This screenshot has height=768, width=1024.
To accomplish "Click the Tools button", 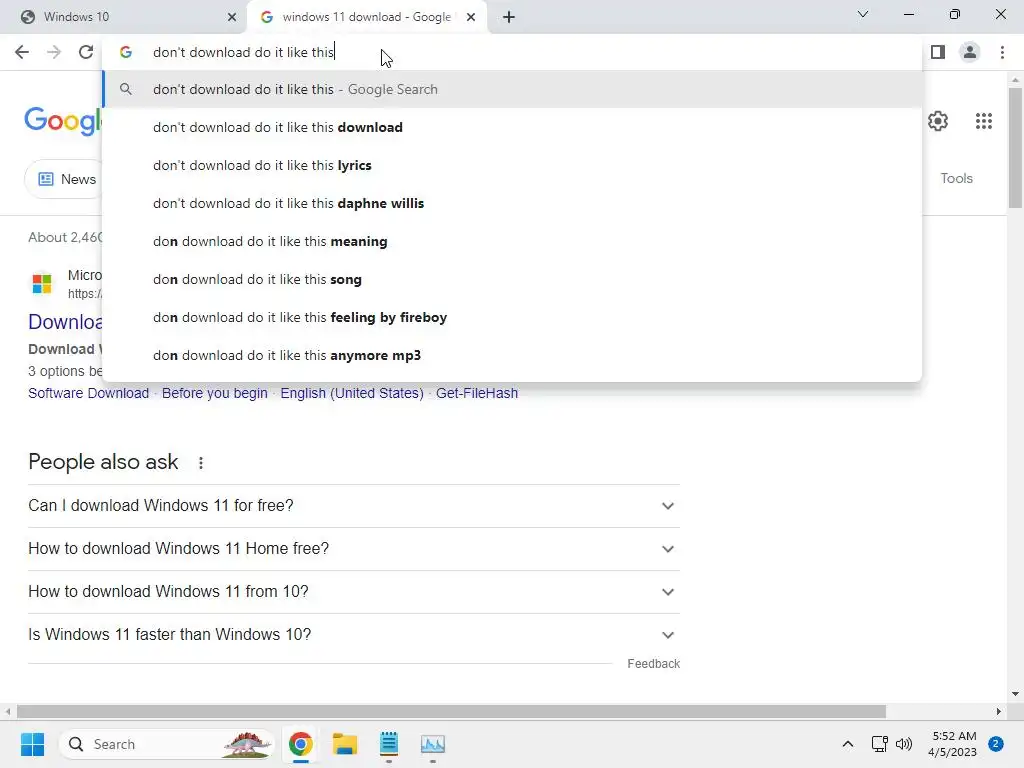I will tap(956, 178).
